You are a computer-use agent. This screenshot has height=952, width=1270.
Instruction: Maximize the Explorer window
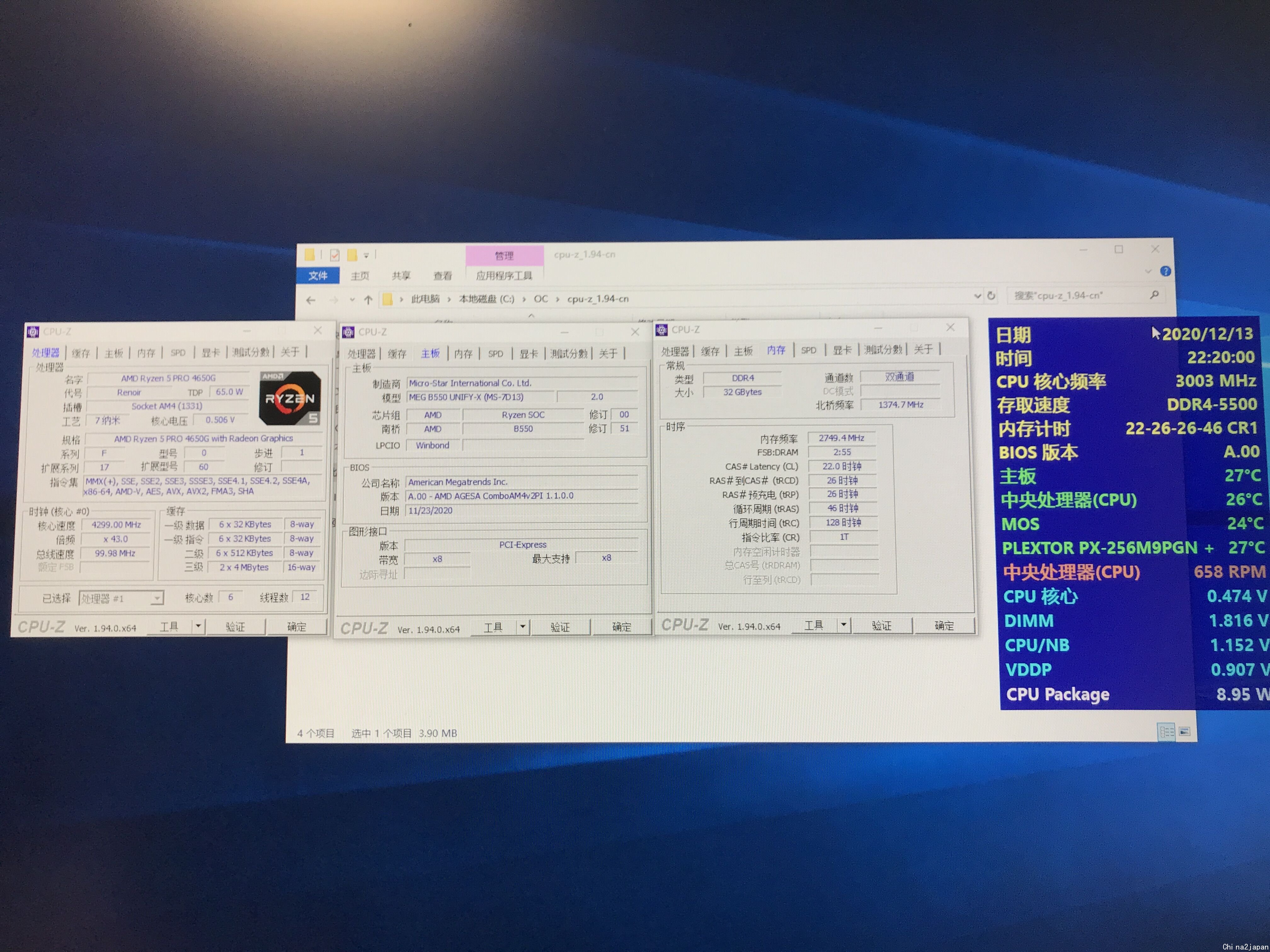1118,249
